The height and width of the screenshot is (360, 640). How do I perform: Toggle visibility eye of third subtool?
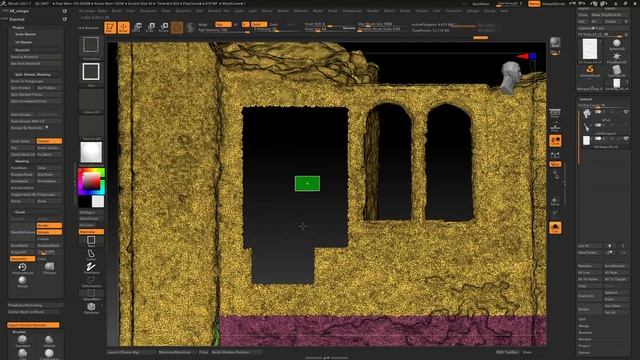(626, 139)
